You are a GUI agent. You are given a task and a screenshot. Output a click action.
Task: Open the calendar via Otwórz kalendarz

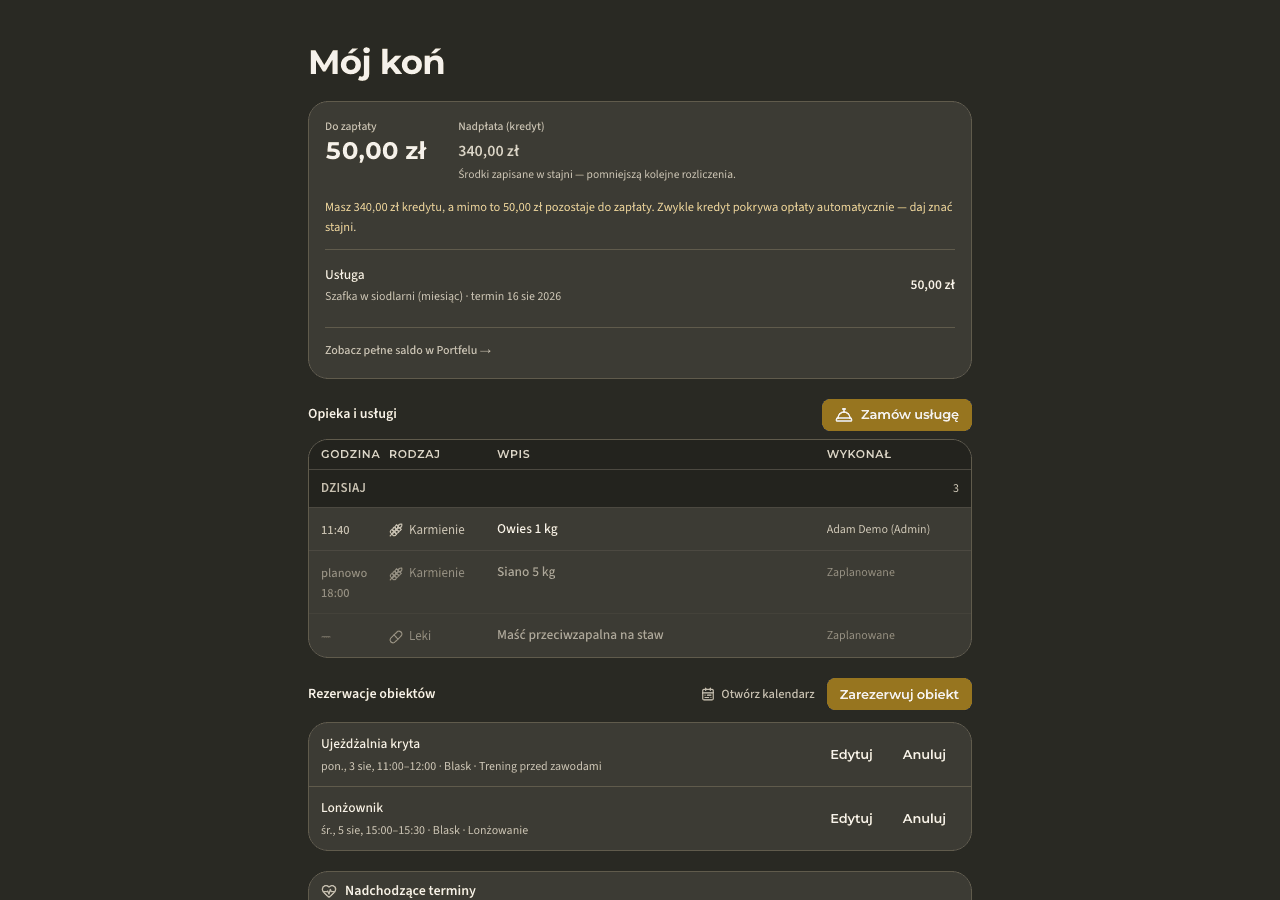(758, 694)
